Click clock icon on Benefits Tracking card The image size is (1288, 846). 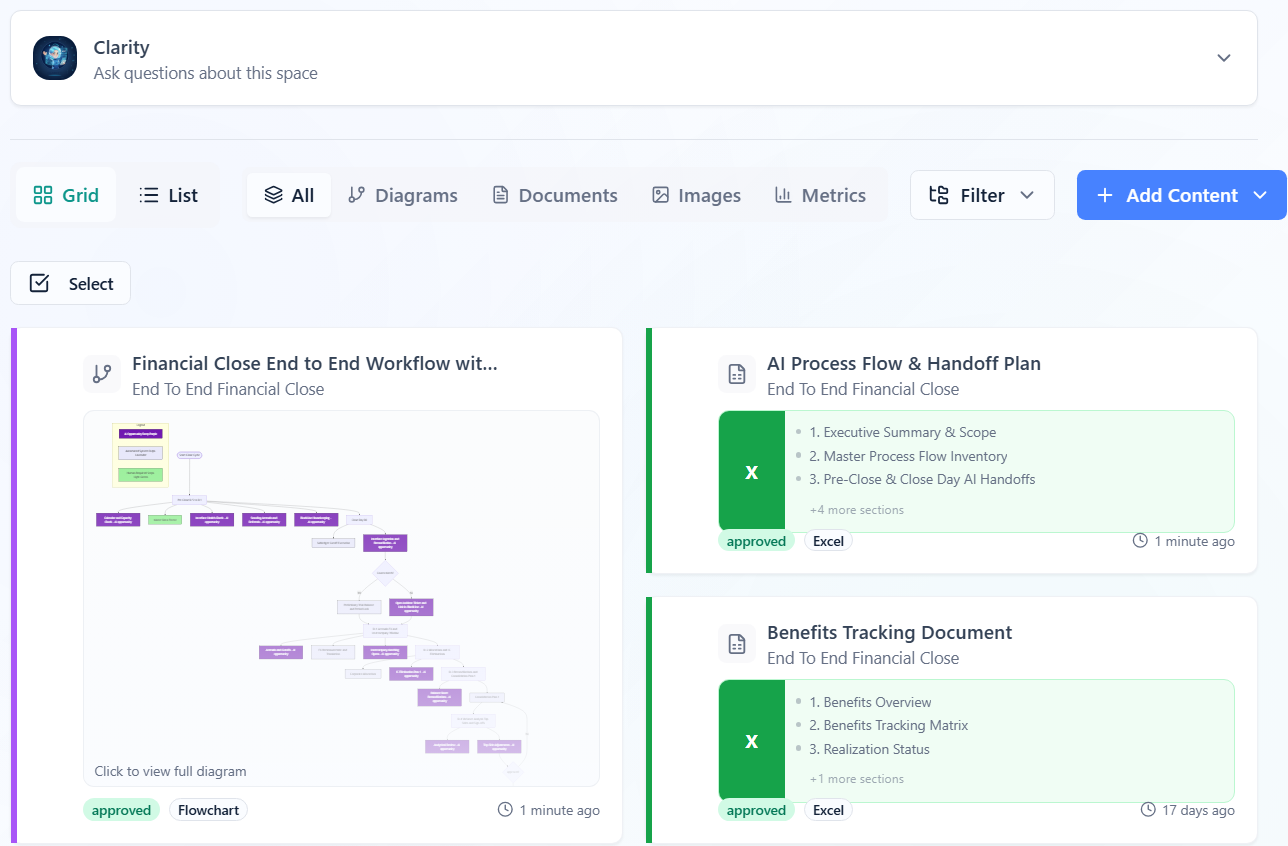[x=1148, y=810]
